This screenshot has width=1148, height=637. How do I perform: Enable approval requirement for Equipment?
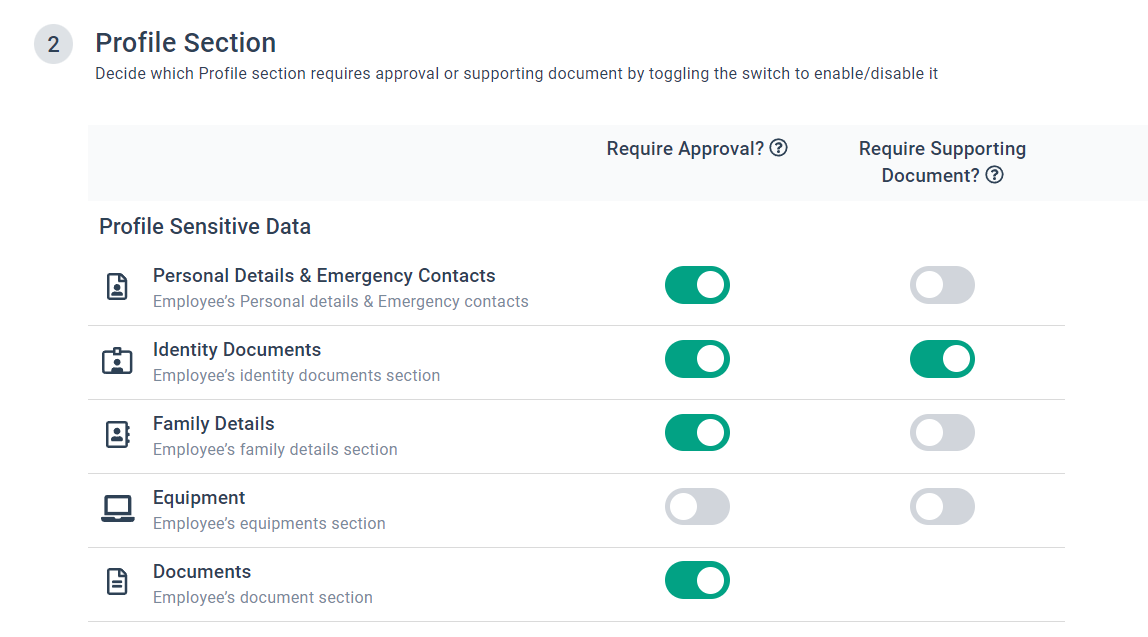click(697, 507)
